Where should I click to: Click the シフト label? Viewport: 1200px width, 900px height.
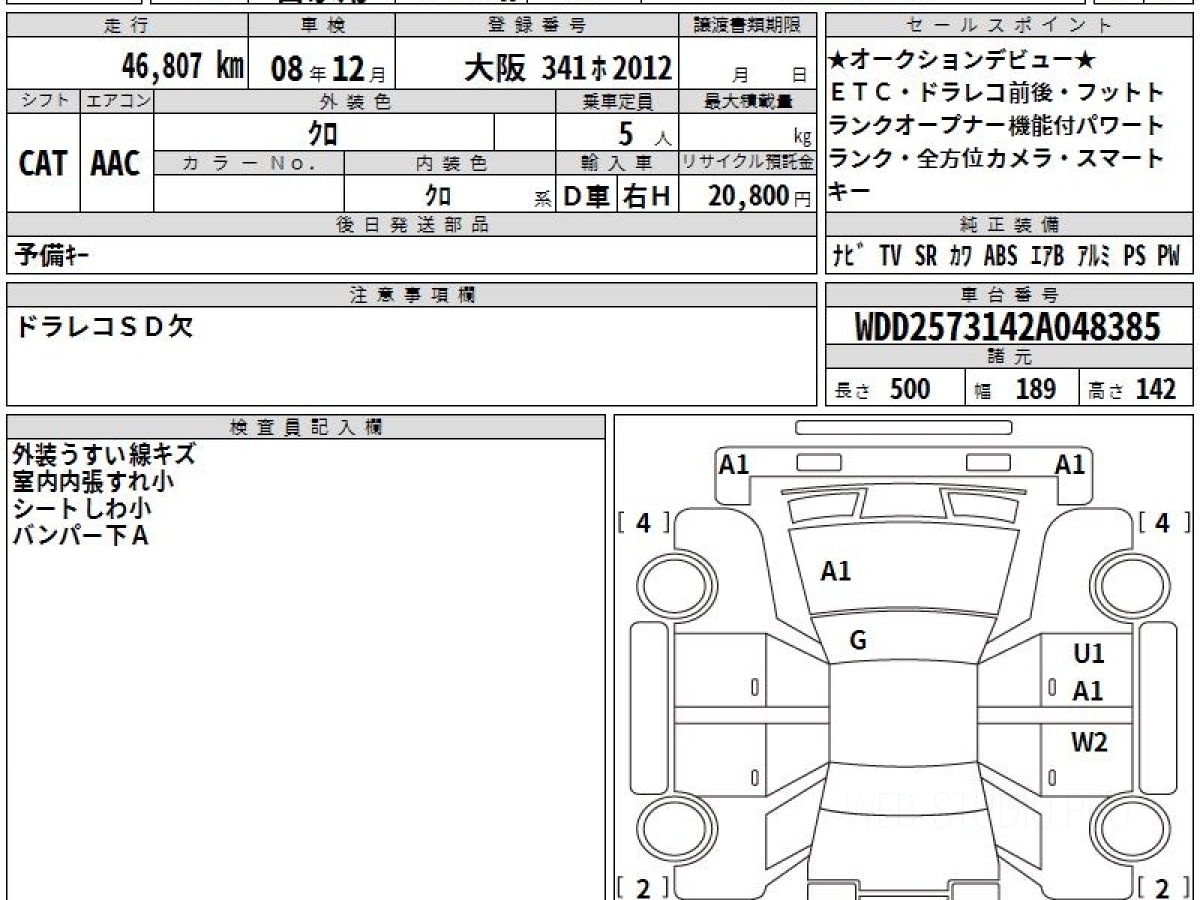pos(43,101)
